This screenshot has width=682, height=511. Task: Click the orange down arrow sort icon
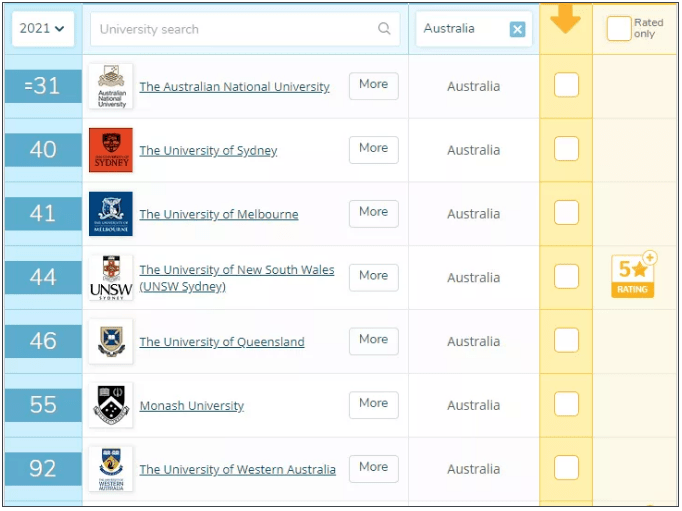coord(565,18)
